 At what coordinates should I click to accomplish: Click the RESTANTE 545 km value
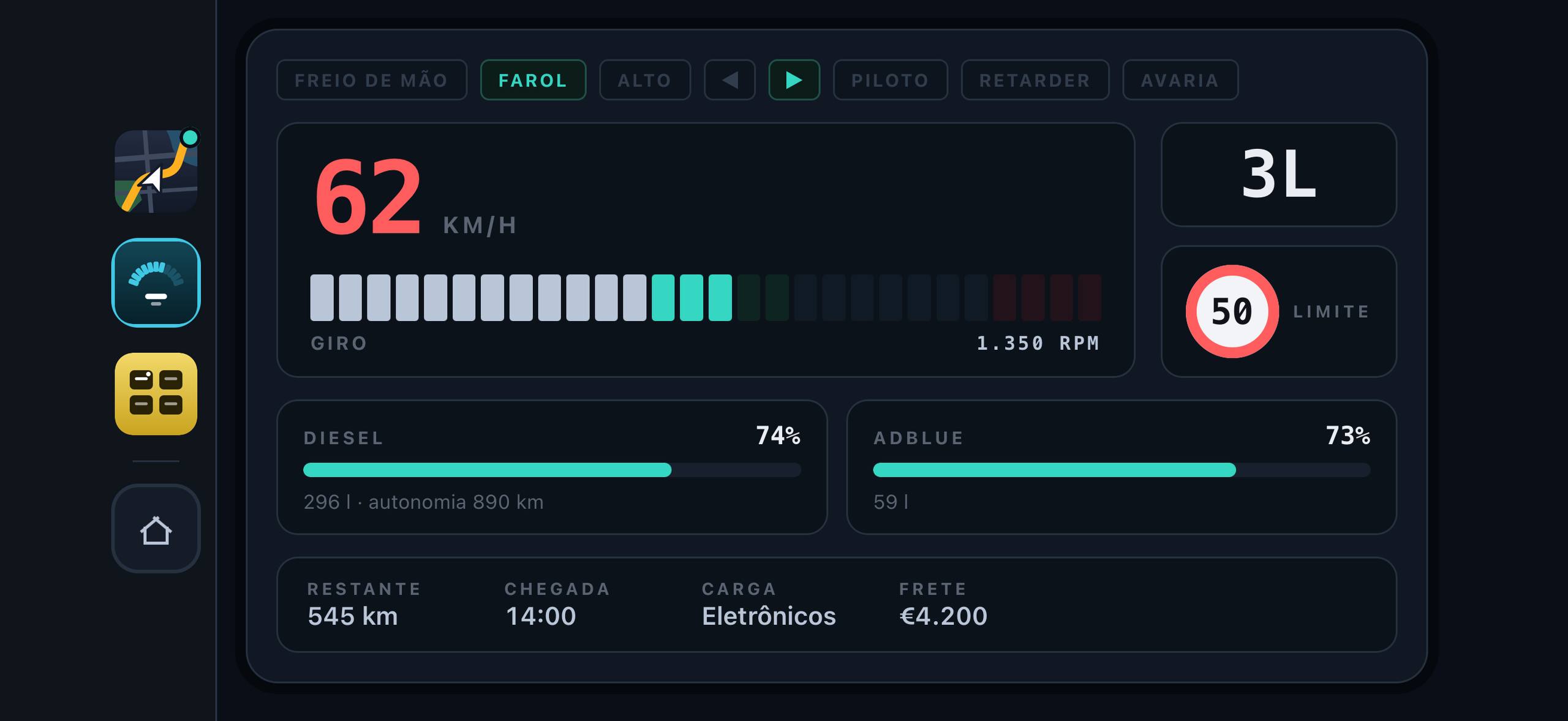click(353, 616)
